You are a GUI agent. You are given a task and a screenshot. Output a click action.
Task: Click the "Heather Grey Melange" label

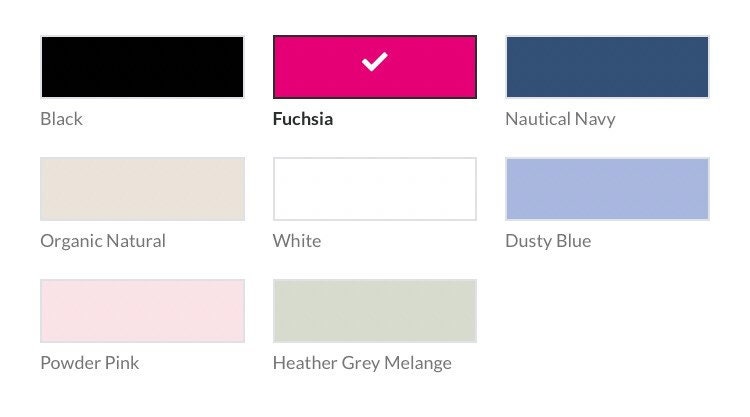coord(362,363)
